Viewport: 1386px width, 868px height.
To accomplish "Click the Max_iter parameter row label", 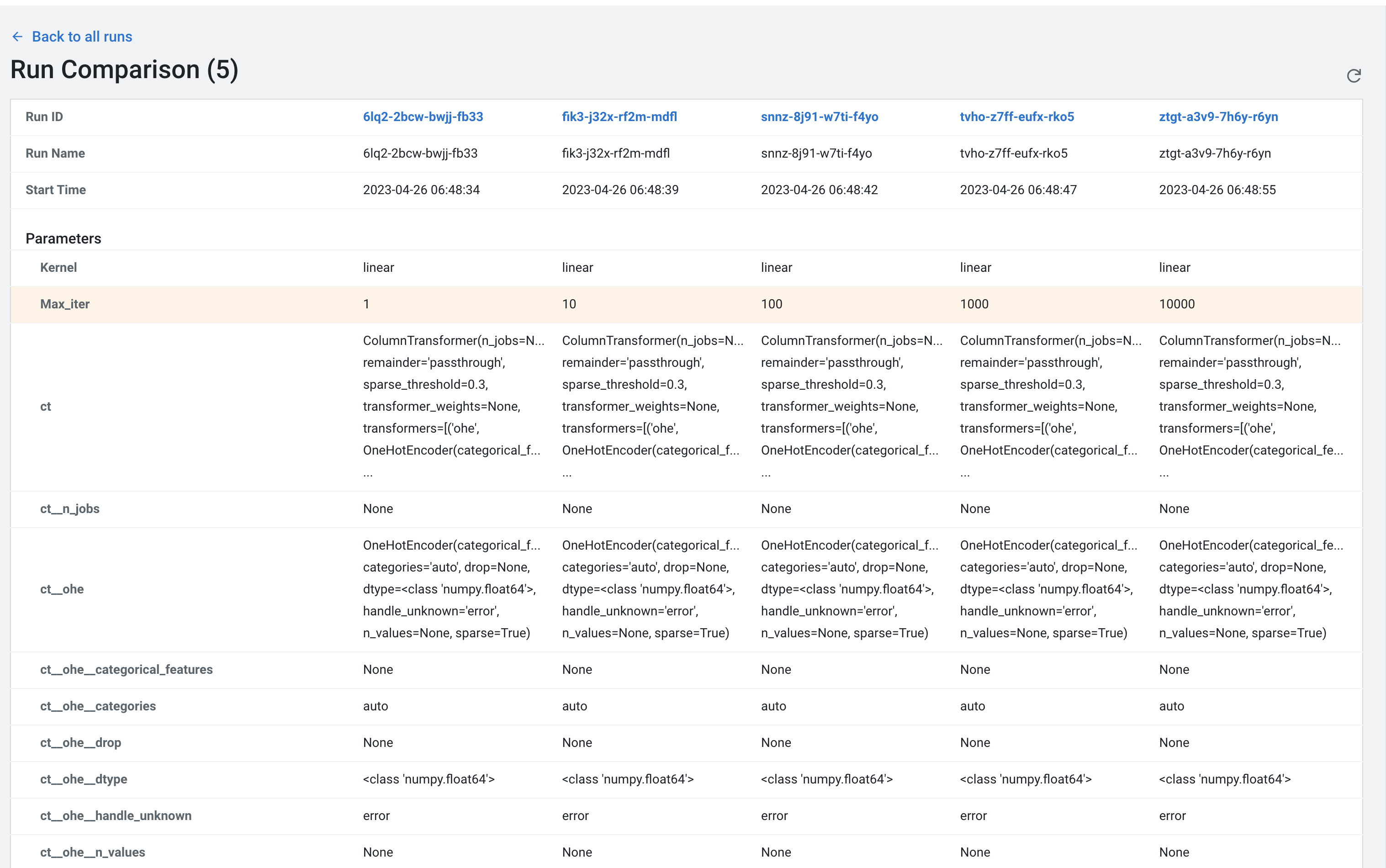I will point(65,304).
